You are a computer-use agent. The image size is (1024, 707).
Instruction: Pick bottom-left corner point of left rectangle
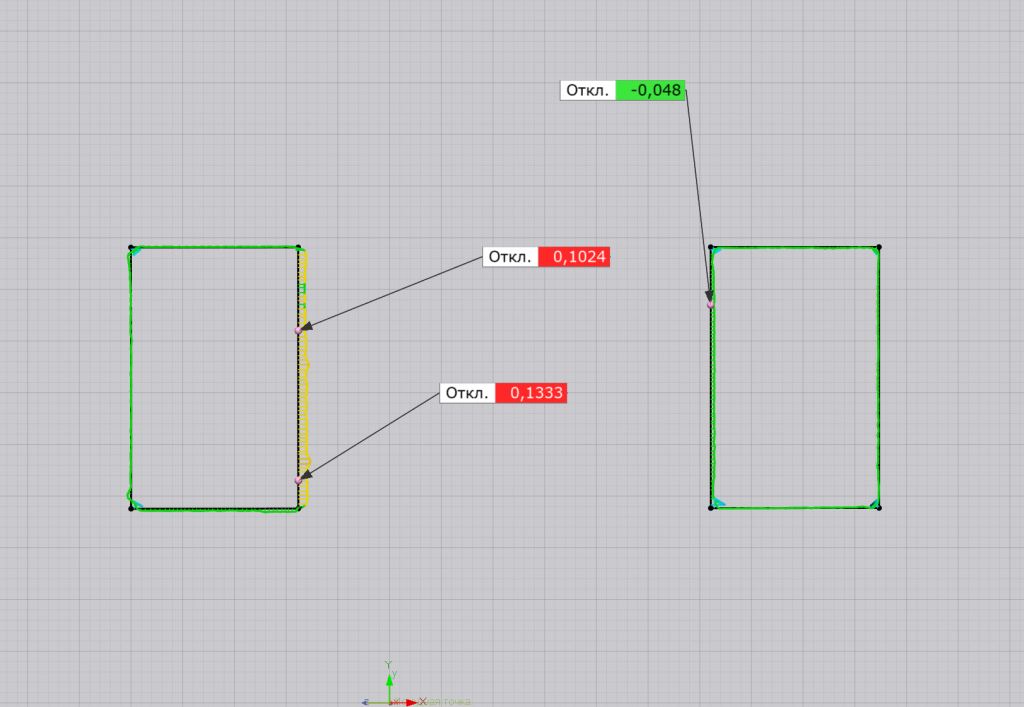(131, 508)
